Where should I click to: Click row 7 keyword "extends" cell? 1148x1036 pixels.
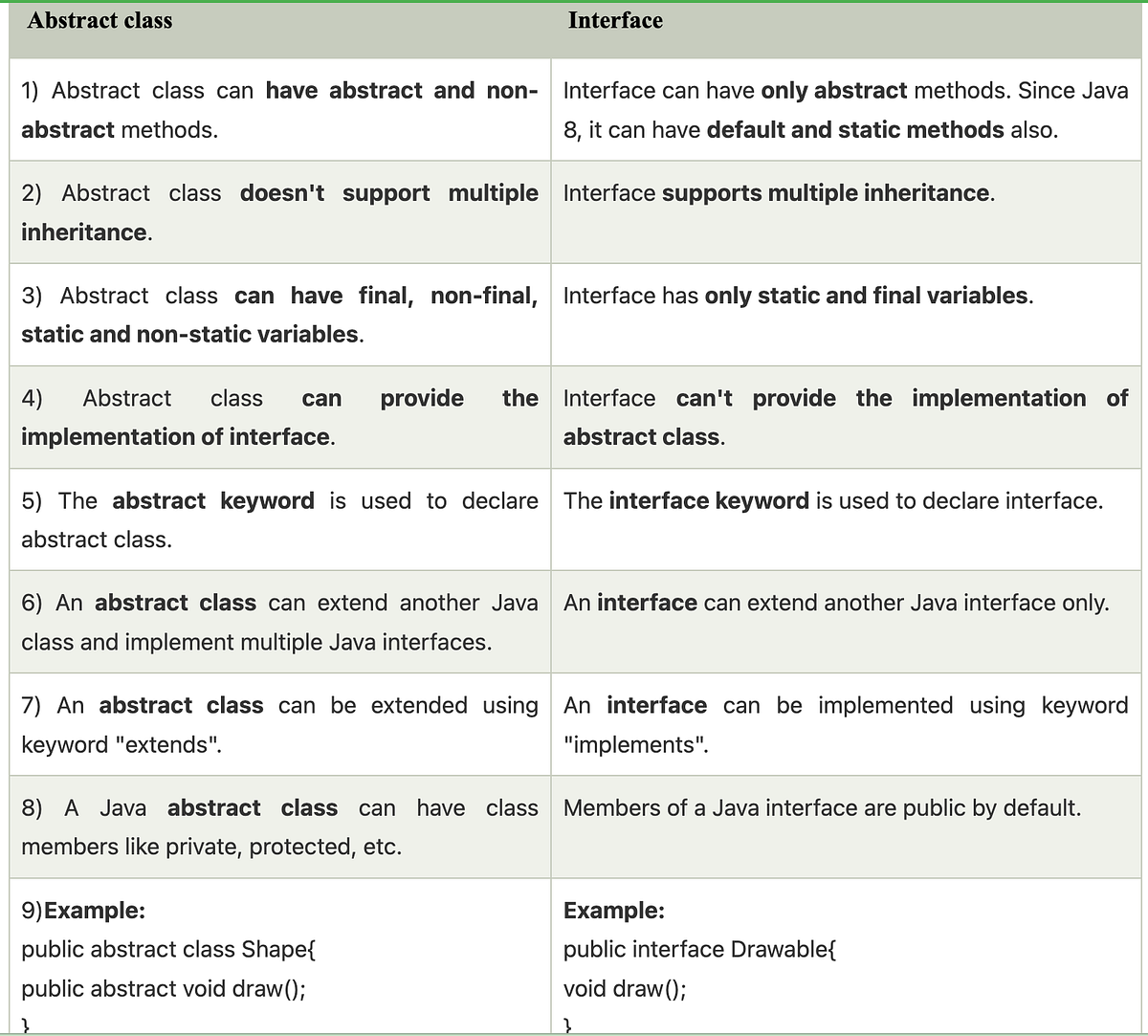coord(280,724)
